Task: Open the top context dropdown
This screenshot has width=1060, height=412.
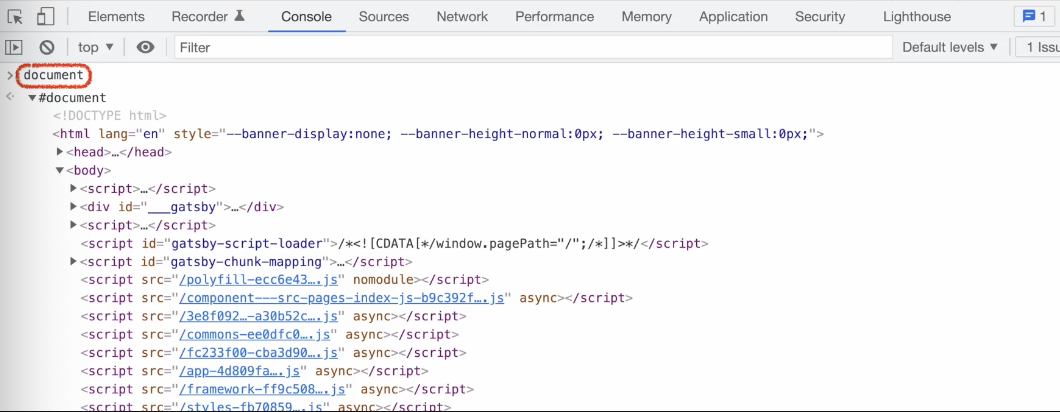Action: [x=96, y=47]
